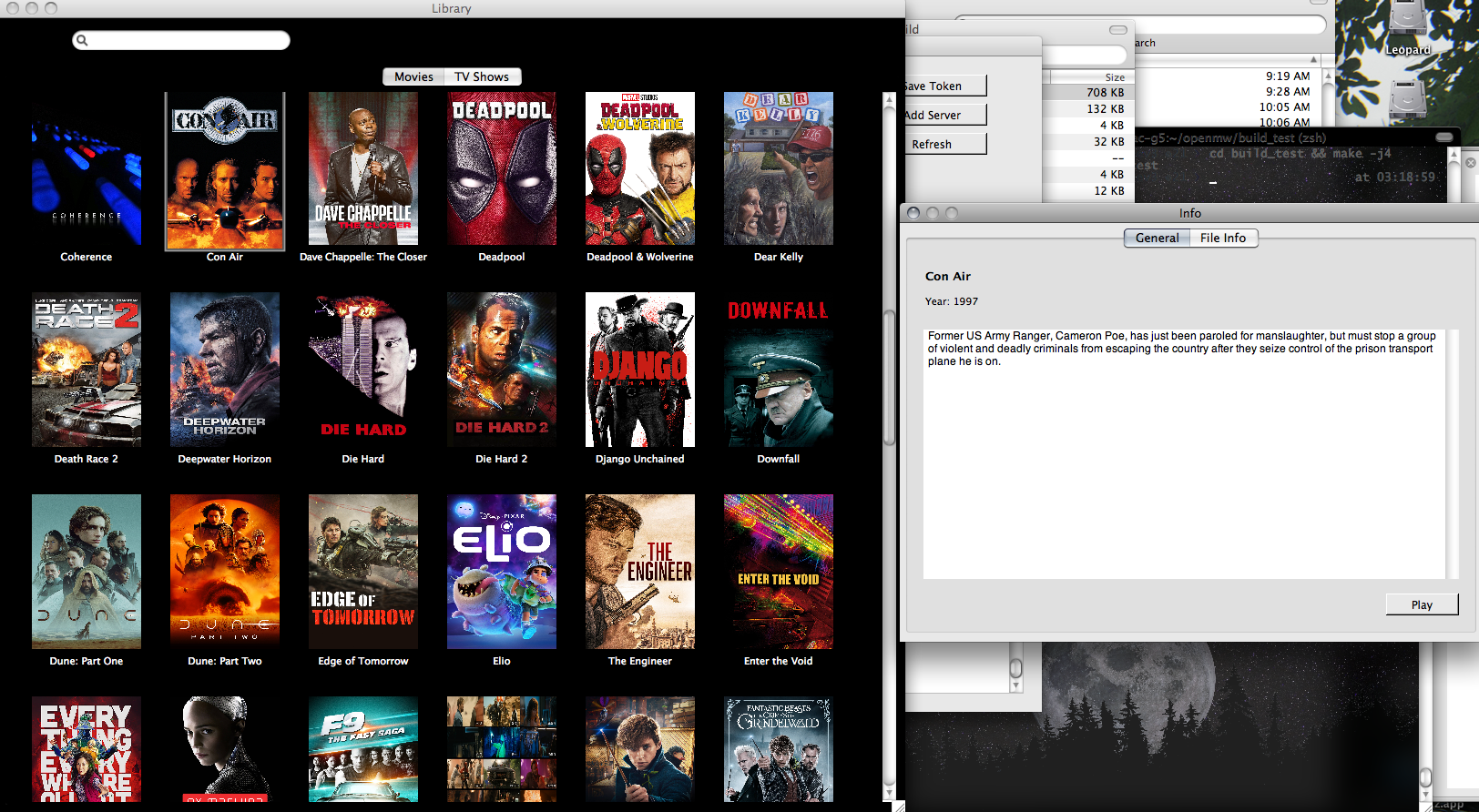
Task: Open the Enter the Void poster
Action: coord(779,572)
